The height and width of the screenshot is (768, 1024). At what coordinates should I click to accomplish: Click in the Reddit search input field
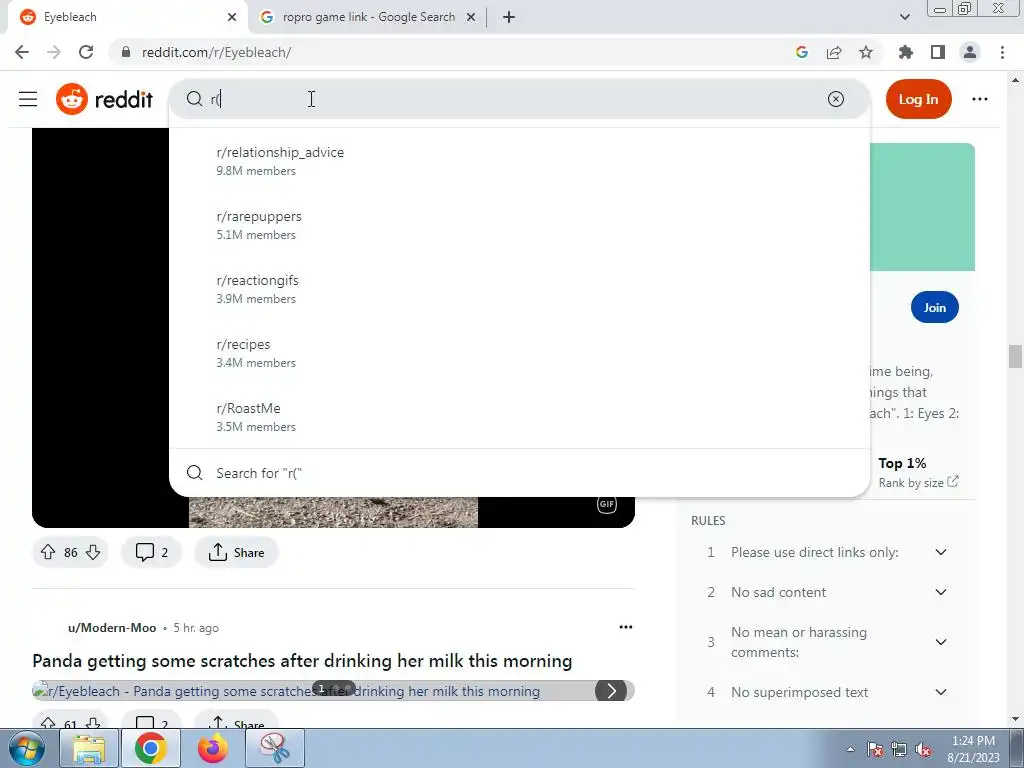click(x=519, y=99)
